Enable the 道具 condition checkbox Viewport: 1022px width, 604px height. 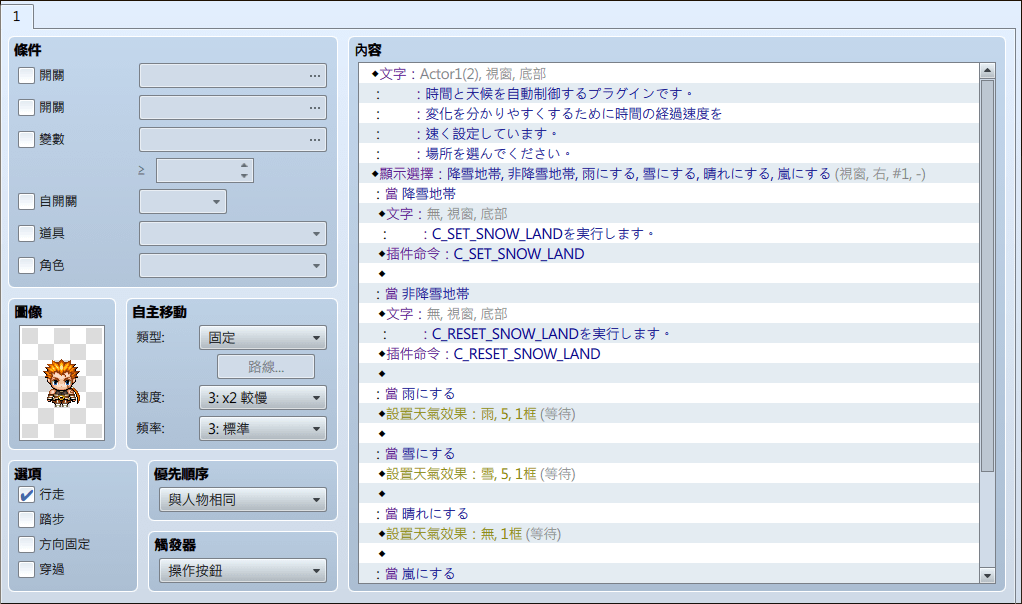tap(27, 233)
